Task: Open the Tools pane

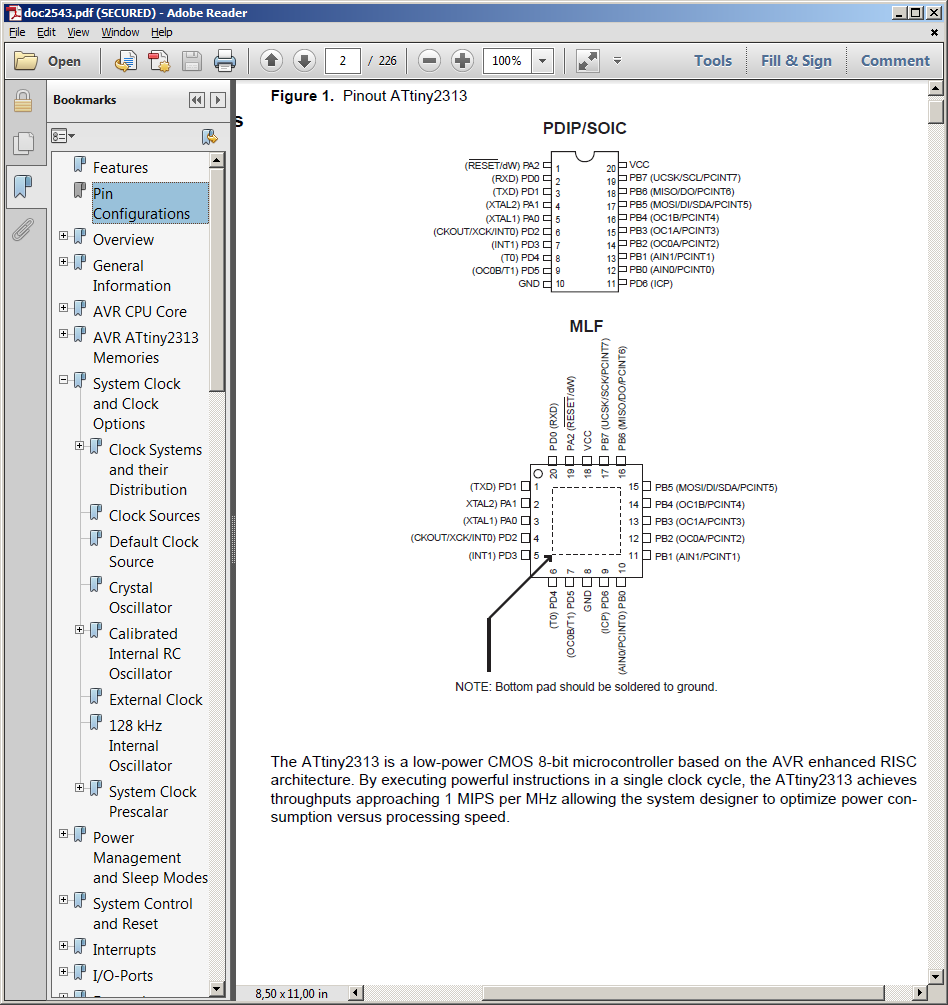Action: [x=713, y=61]
